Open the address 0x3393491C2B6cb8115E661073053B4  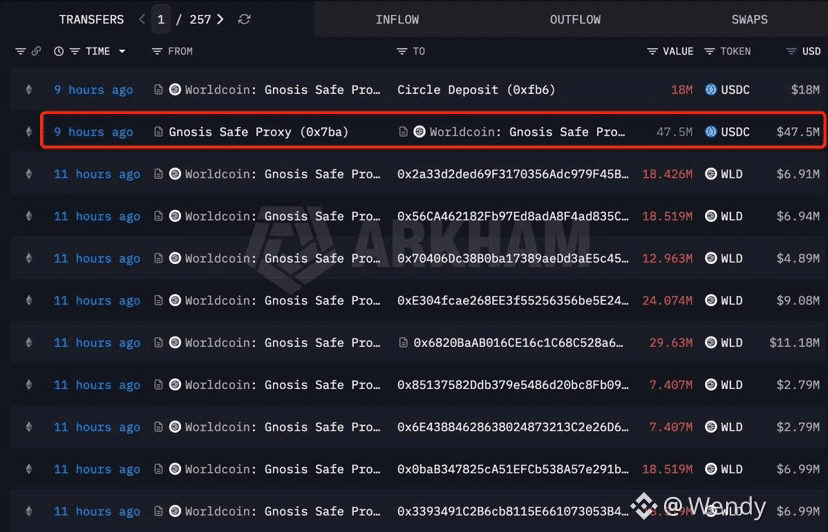pos(513,511)
